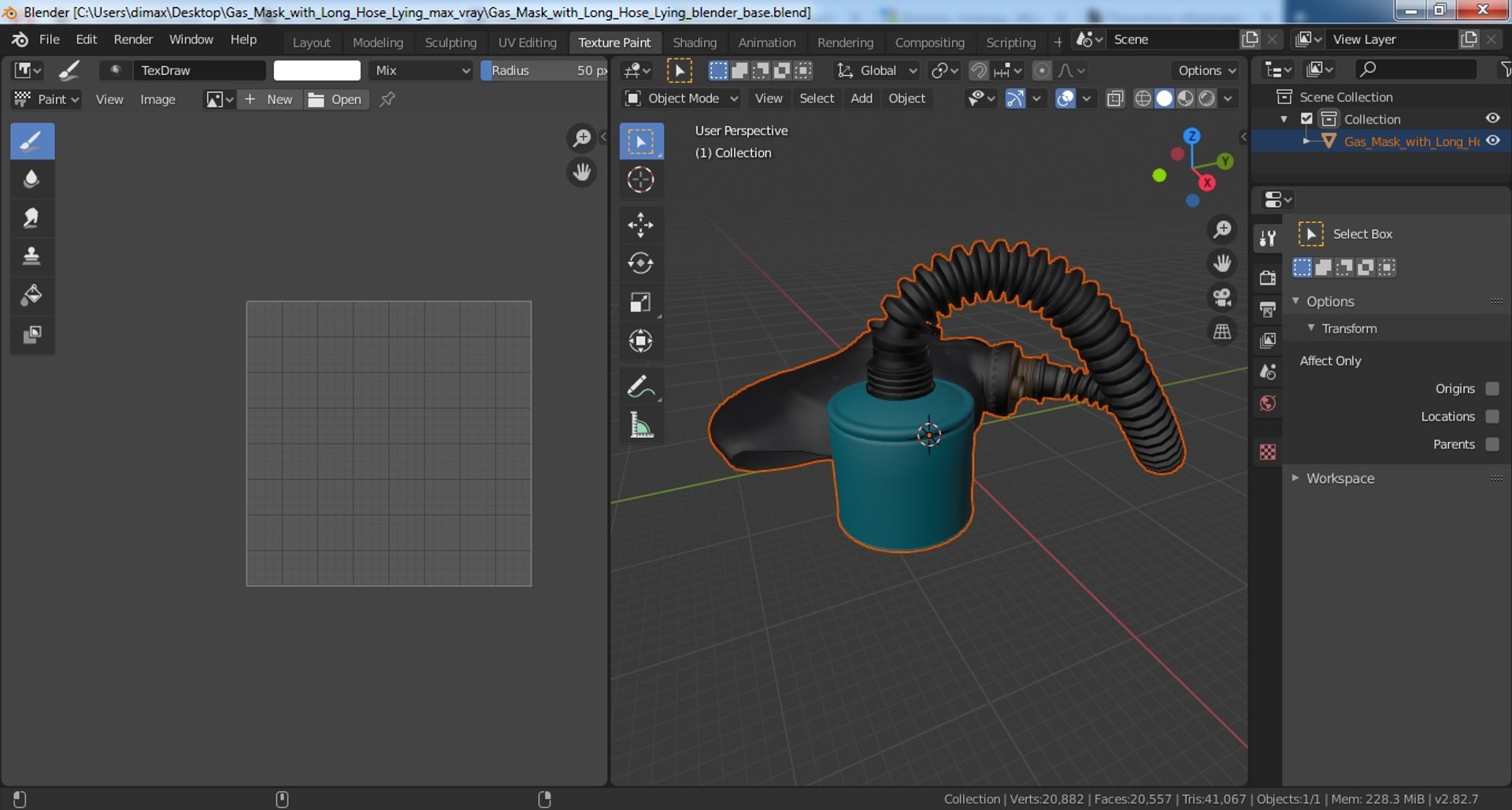Viewport: 1512px width, 810px height.
Task: Open Render properties tab
Action: 1268,277
